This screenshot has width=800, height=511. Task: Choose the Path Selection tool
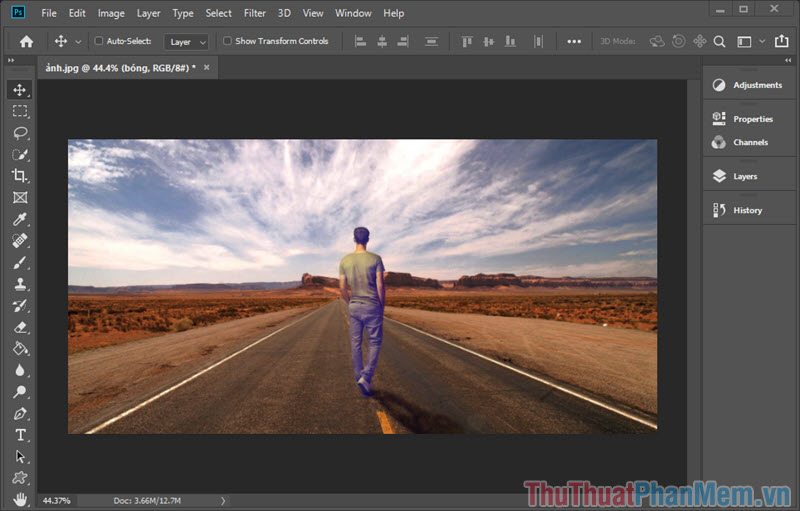[x=19, y=456]
